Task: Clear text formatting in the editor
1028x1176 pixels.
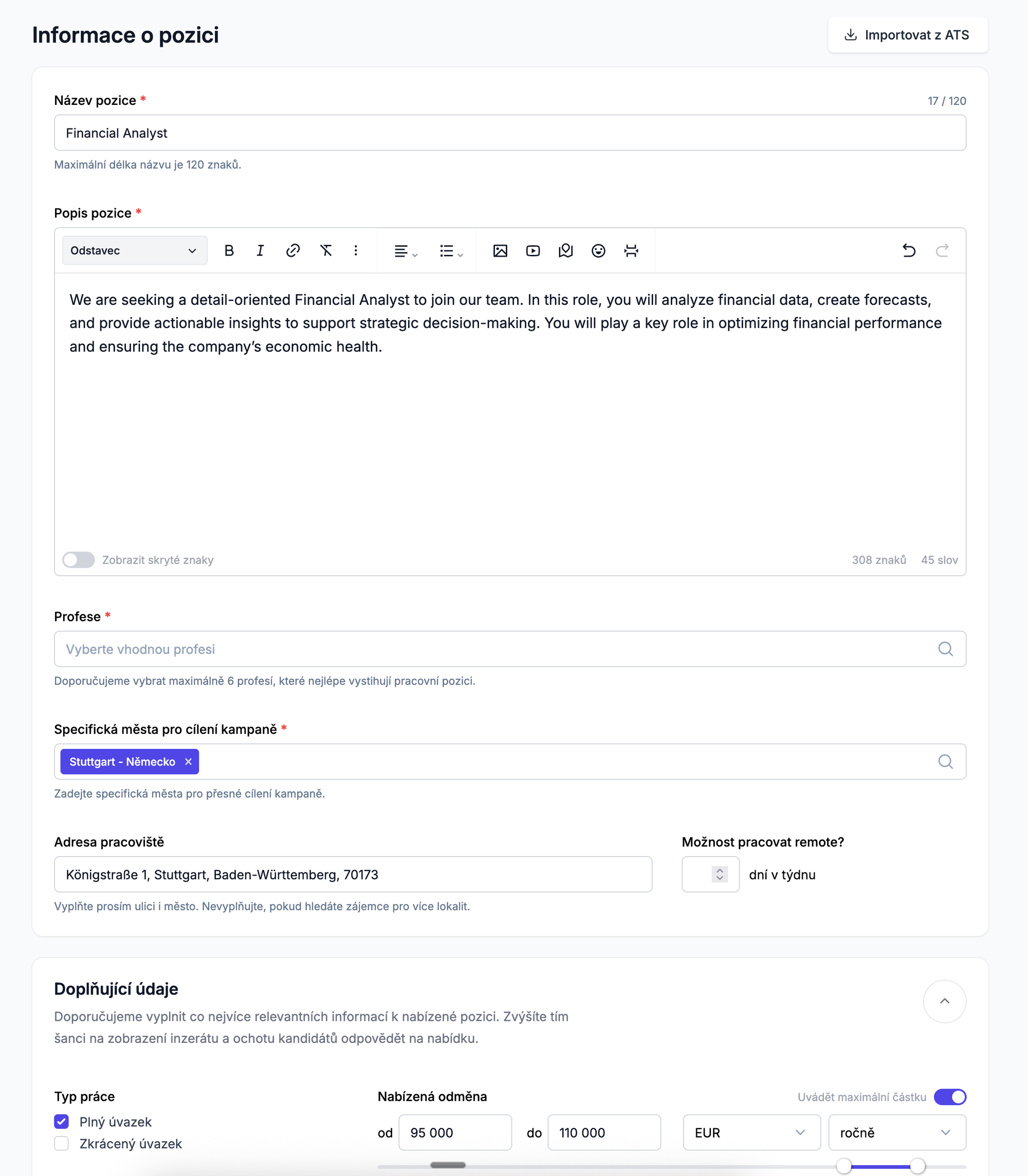Action: click(326, 251)
